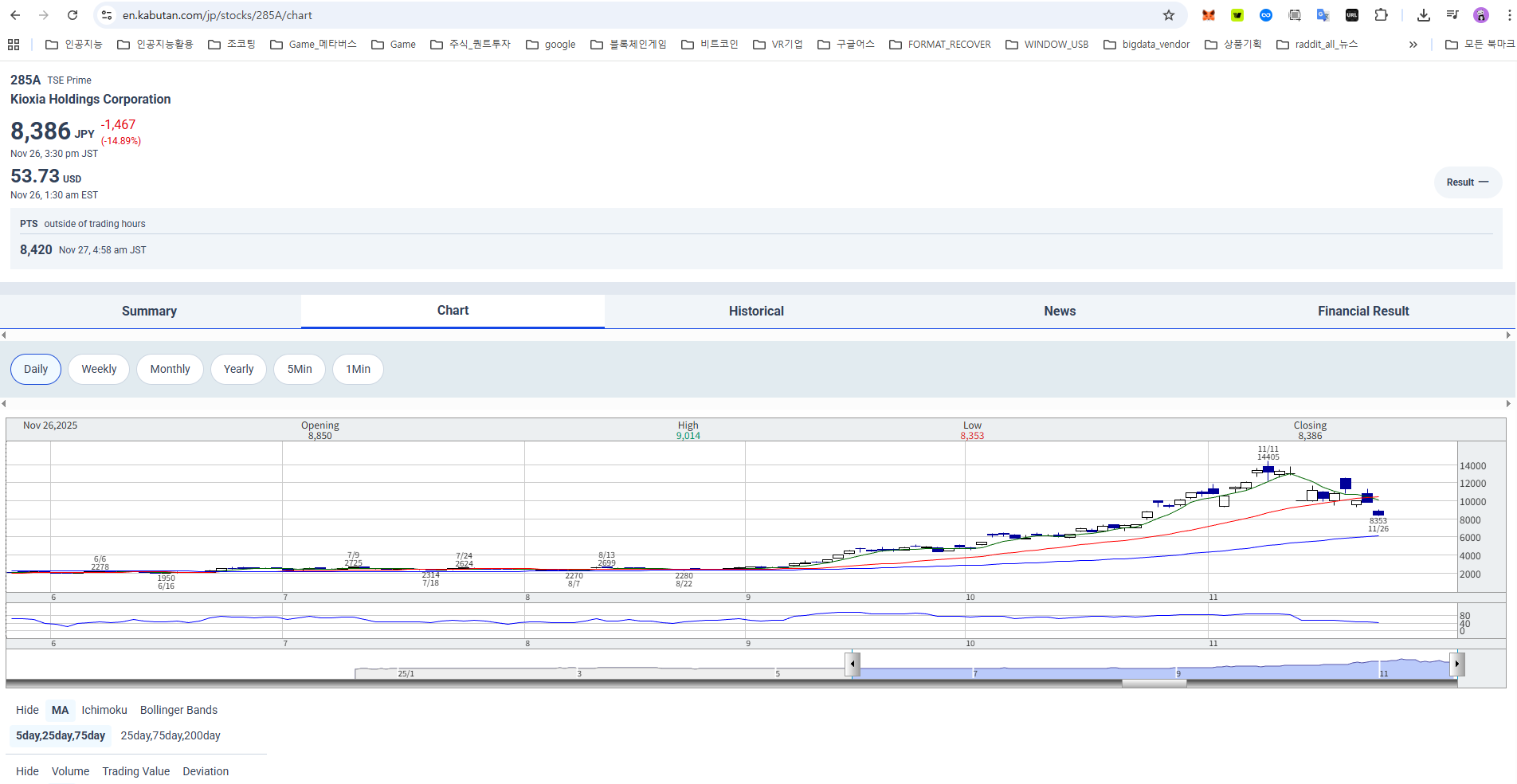Viewport: 1517px width, 784px height.
Task: Click the chart horizontal scrollbar thumb
Action: point(1154,684)
